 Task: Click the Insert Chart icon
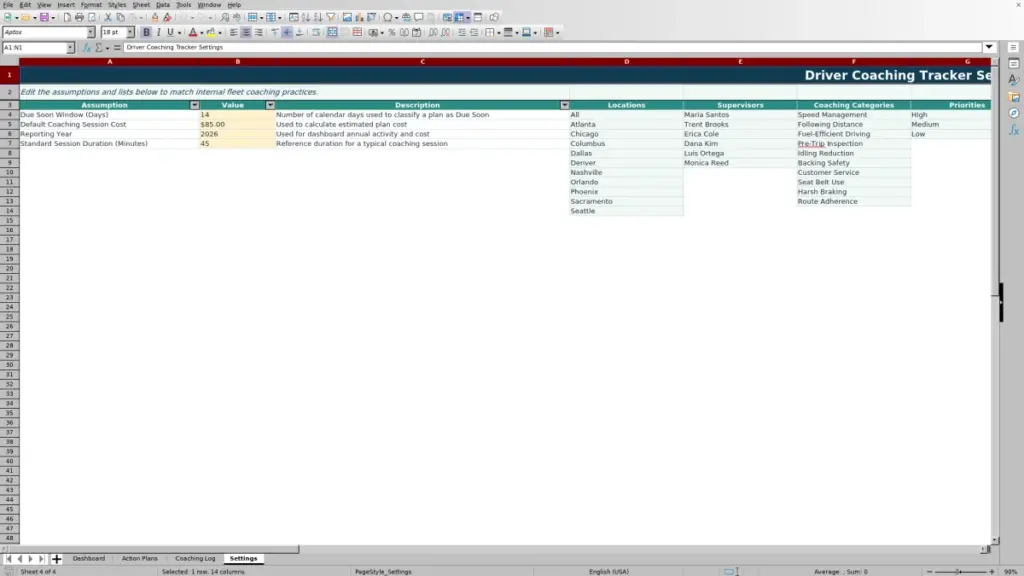pos(359,17)
